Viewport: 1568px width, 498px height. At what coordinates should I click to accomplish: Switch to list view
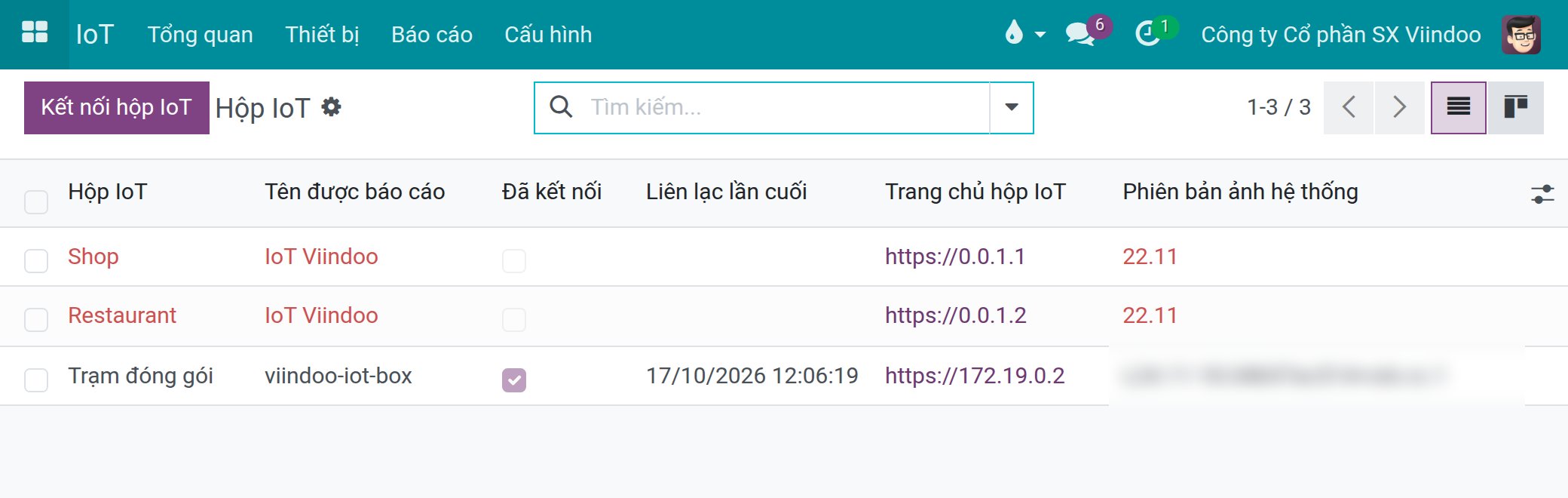1459,107
